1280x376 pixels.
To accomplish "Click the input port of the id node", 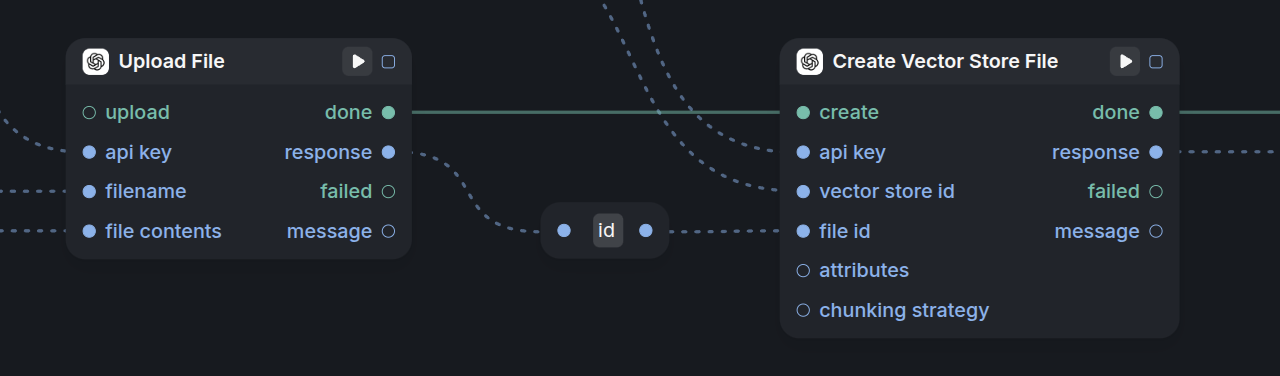I will [564, 230].
